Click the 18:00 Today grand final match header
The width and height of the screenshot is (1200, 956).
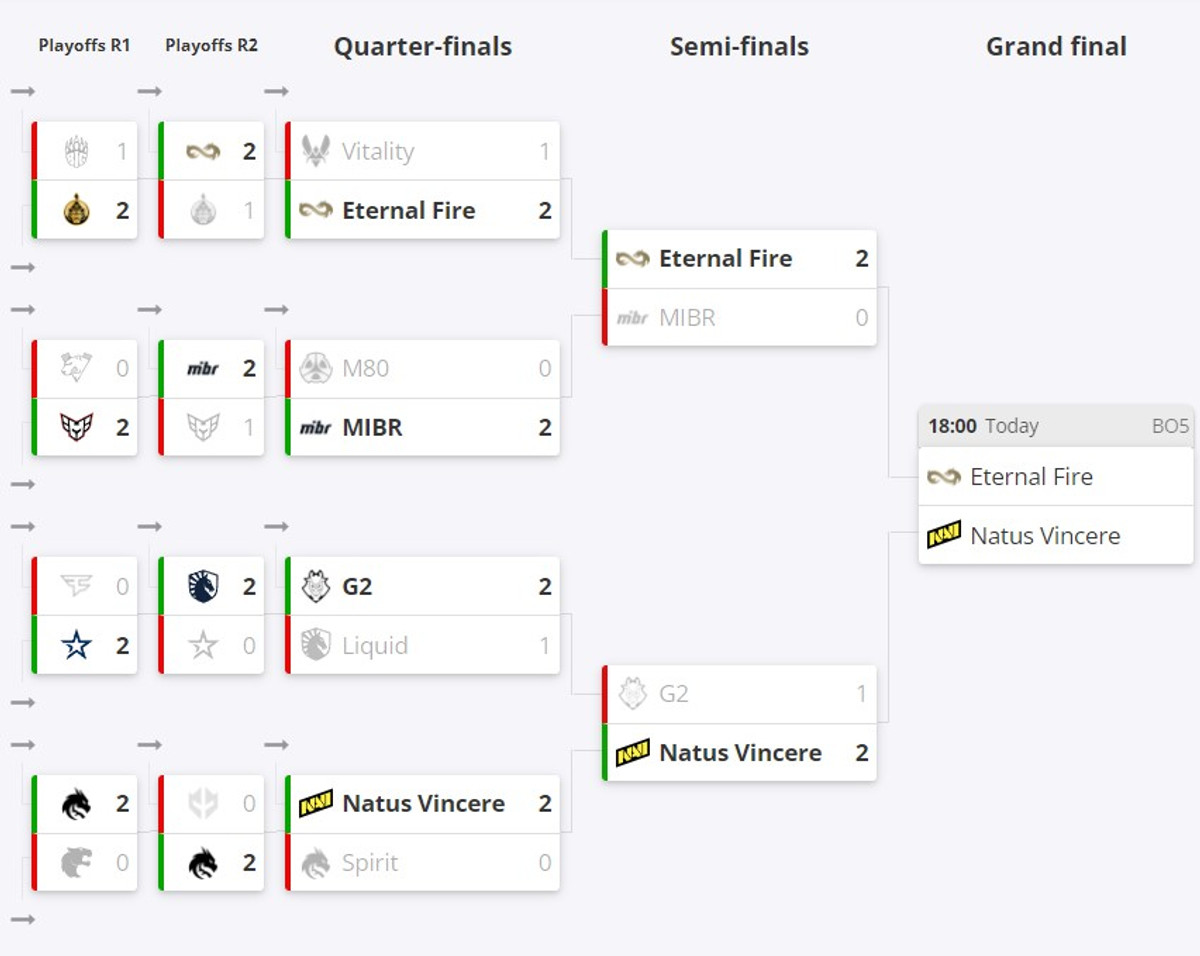(x=1055, y=426)
